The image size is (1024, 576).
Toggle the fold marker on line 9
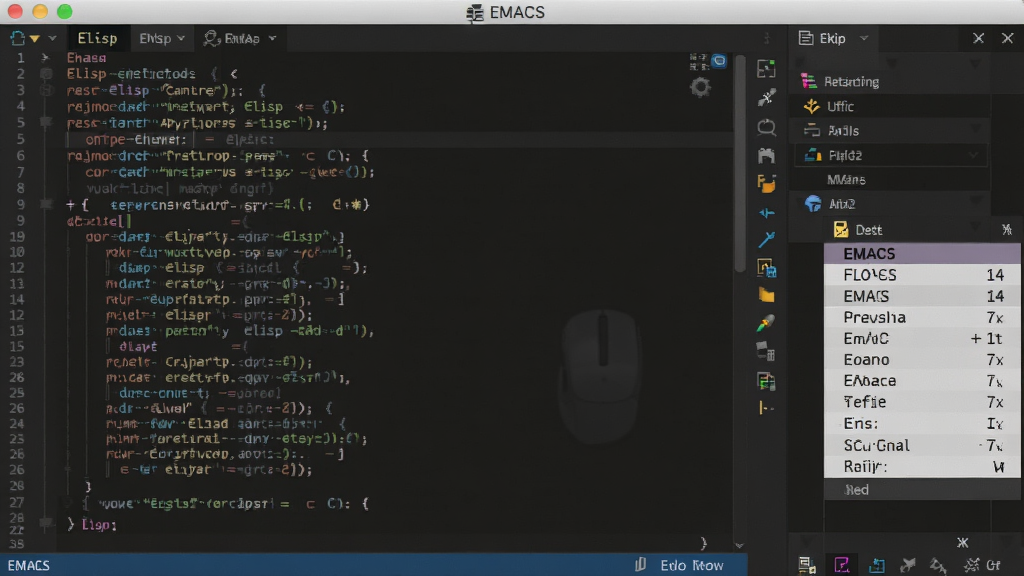pyautogui.click(x=46, y=204)
